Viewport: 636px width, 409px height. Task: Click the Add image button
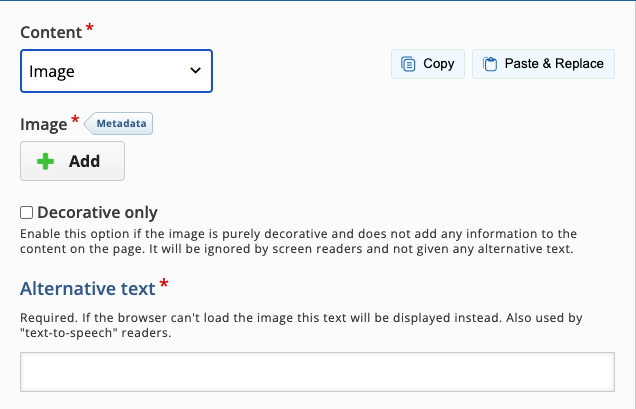tap(72, 161)
